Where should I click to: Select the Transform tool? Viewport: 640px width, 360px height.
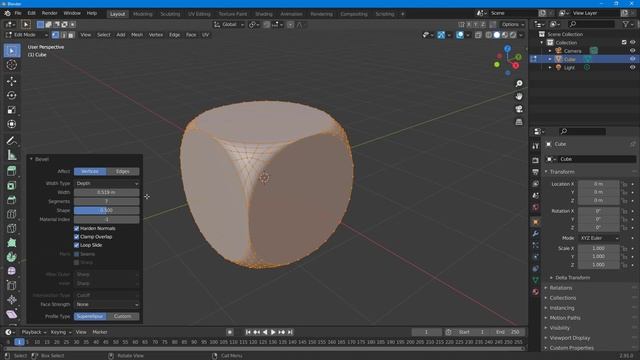tap(12, 124)
